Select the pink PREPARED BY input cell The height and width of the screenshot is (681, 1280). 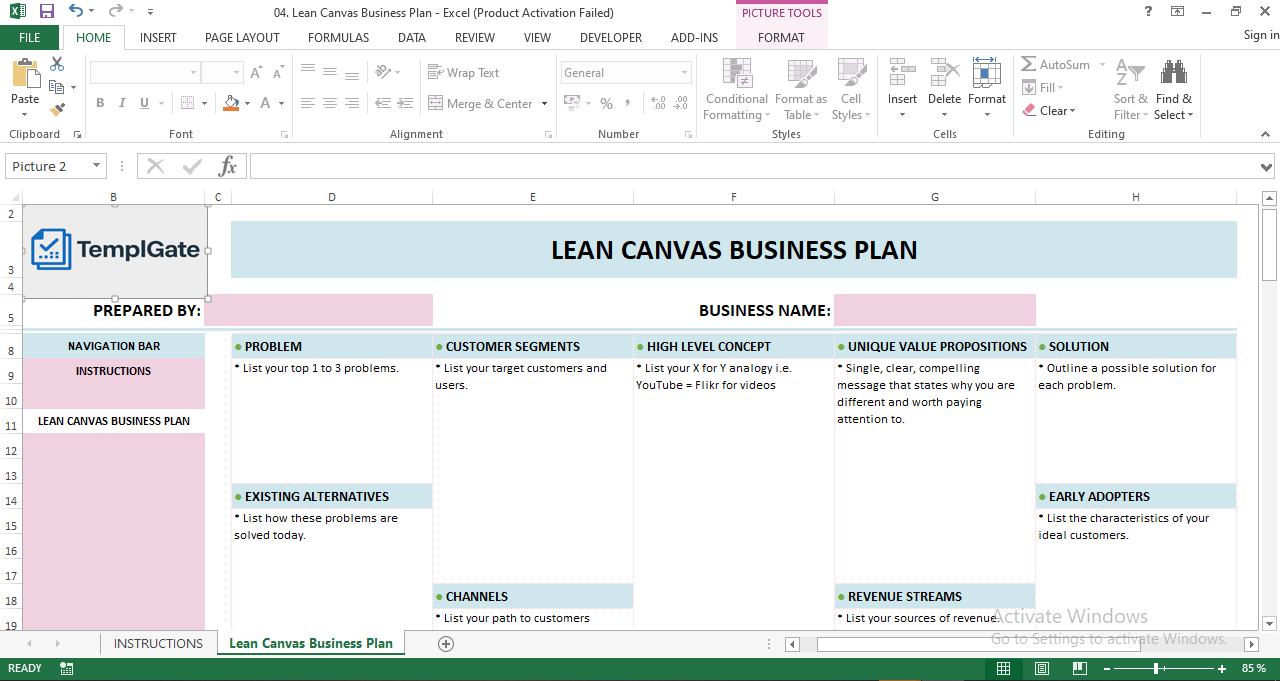tap(318, 310)
